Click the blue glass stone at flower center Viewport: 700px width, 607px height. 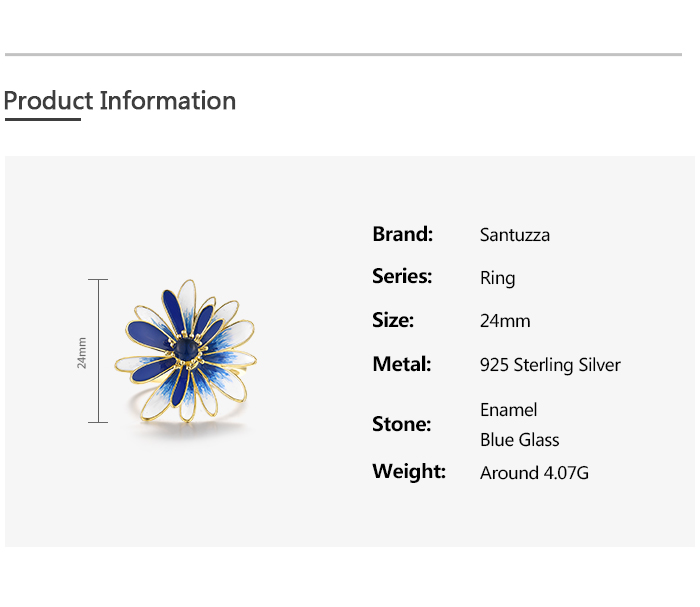point(186,349)
